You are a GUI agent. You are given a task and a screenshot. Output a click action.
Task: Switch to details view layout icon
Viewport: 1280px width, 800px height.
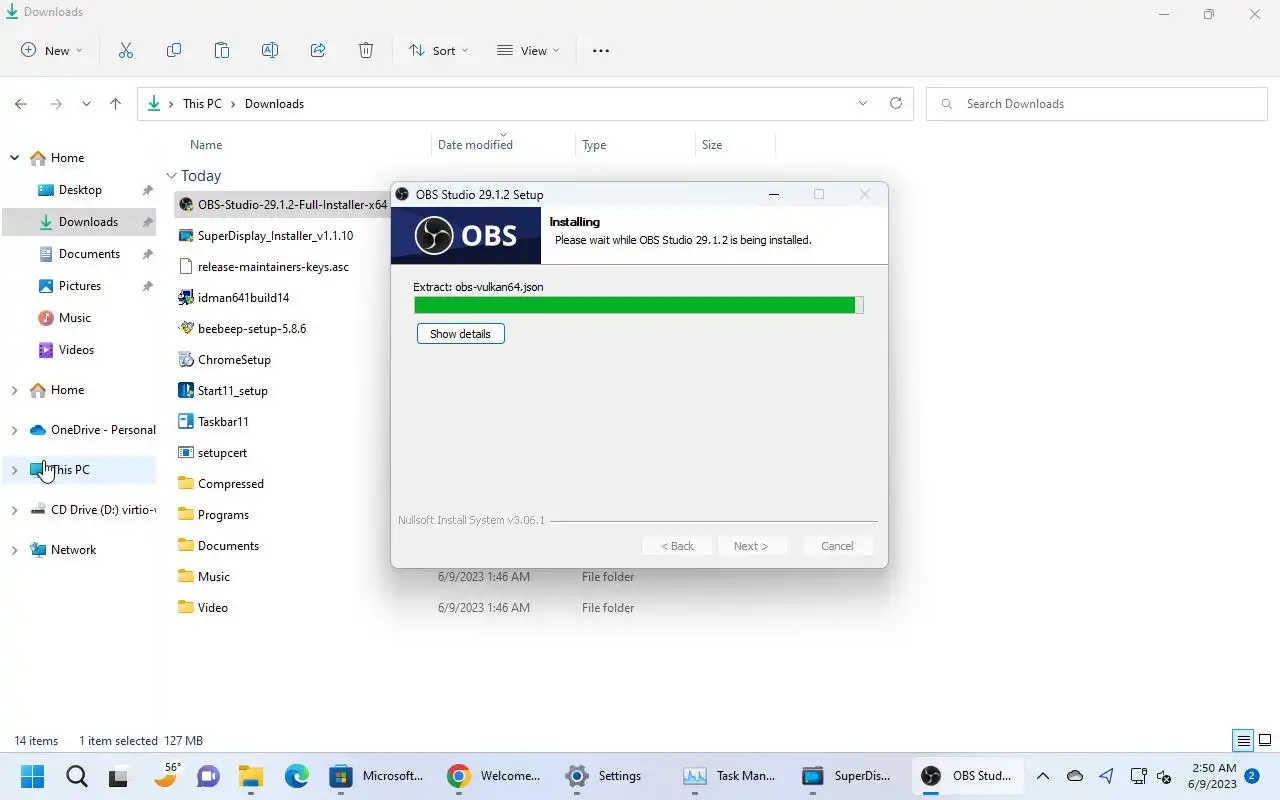[x=1244, y=741]
